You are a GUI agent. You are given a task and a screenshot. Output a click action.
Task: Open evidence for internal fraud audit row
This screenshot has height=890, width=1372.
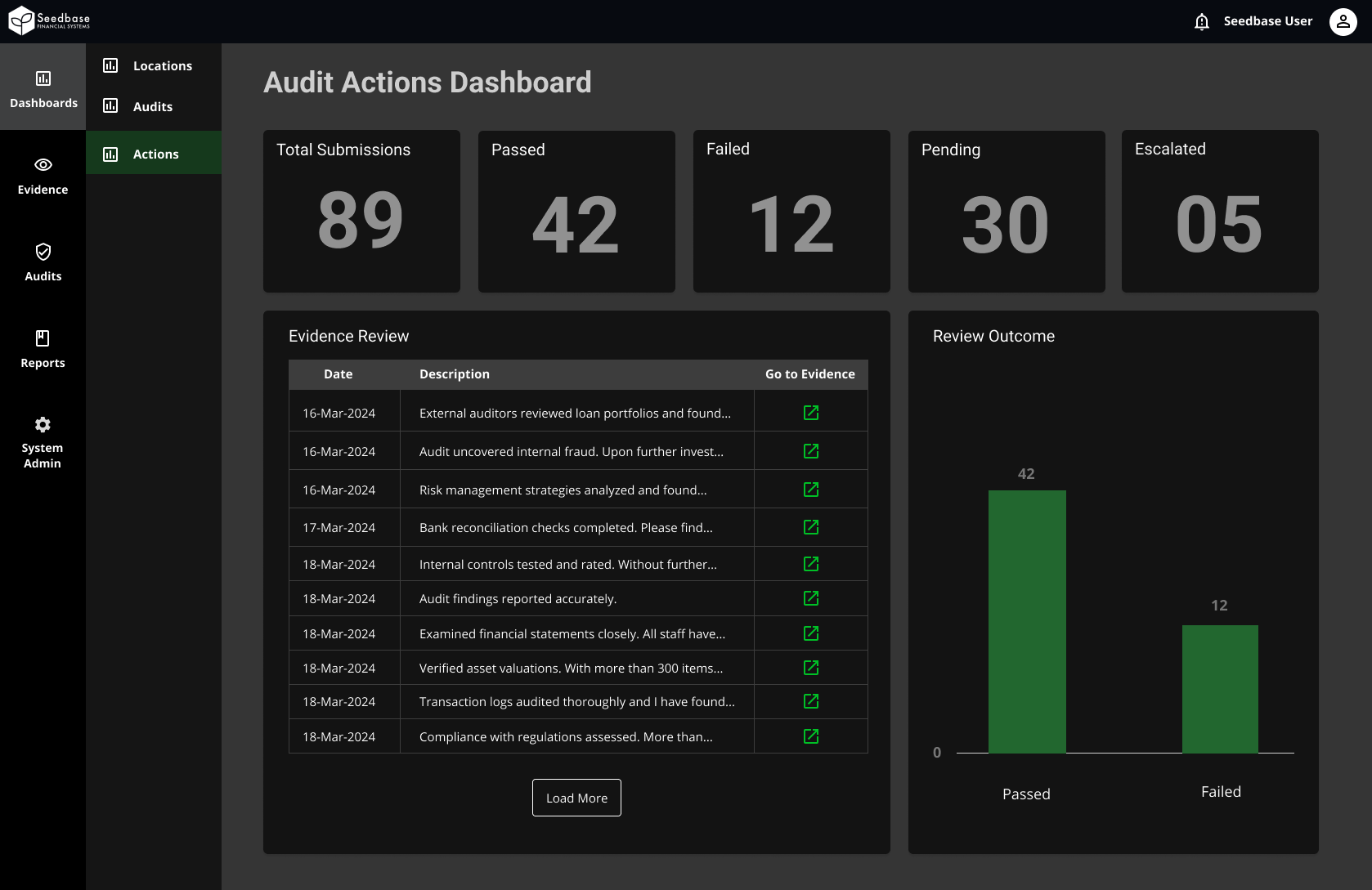[810, 451]
